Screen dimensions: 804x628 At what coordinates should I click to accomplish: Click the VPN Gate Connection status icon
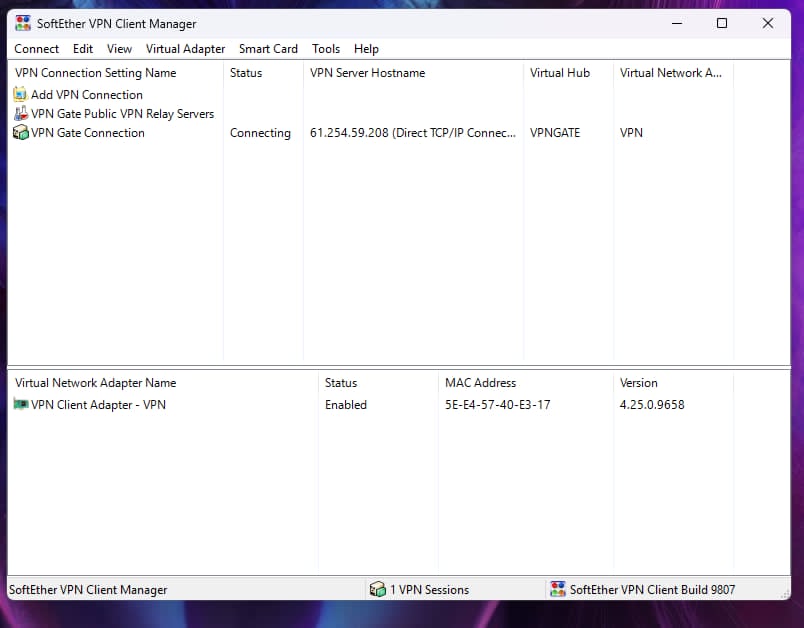click(21, 132)
